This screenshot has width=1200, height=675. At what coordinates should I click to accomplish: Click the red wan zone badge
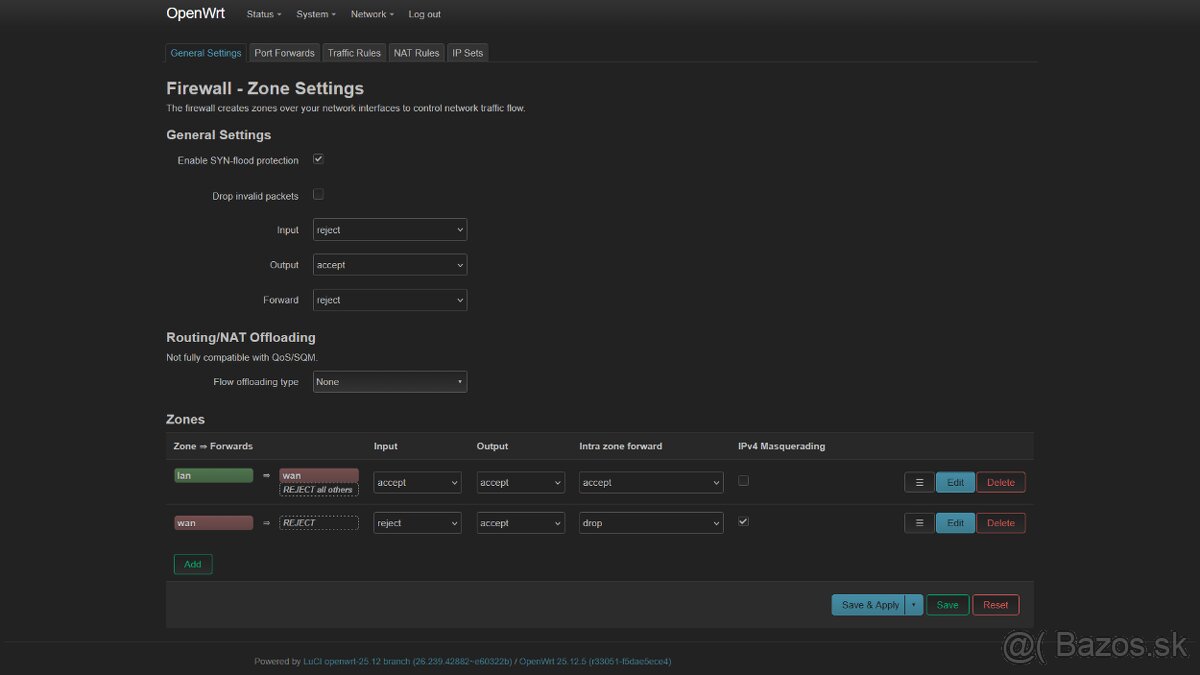click(213, 523)
